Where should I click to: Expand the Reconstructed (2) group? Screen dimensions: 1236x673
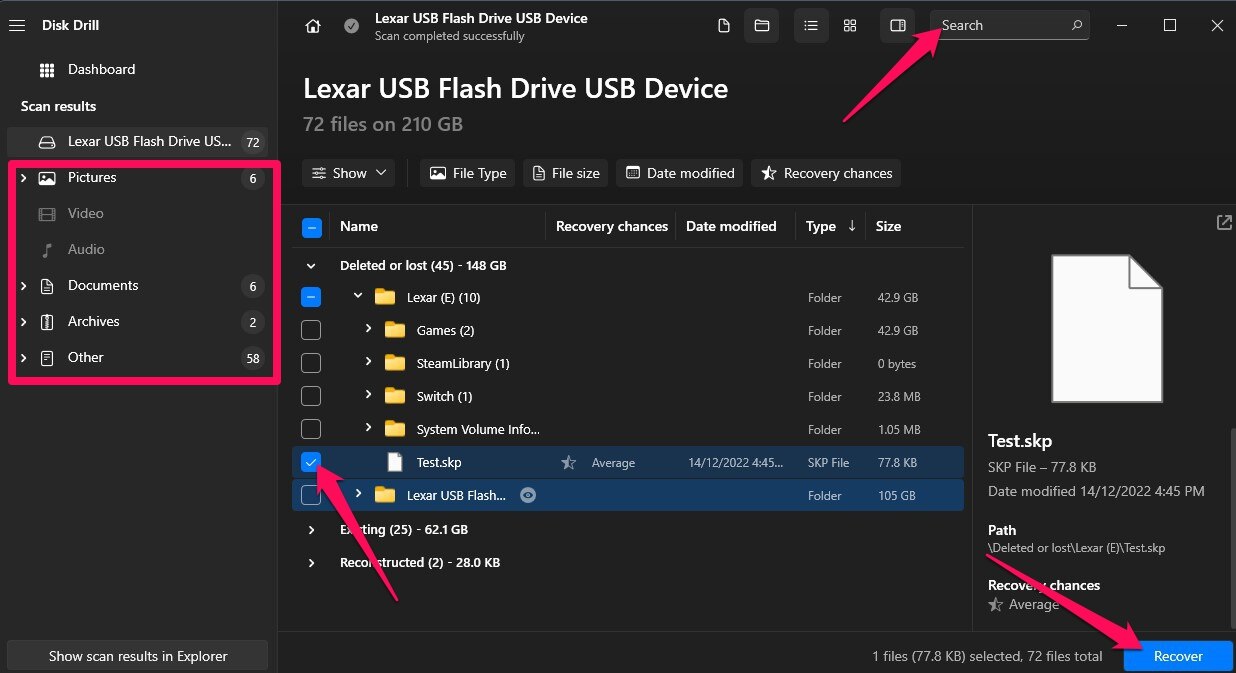[311, 563]
